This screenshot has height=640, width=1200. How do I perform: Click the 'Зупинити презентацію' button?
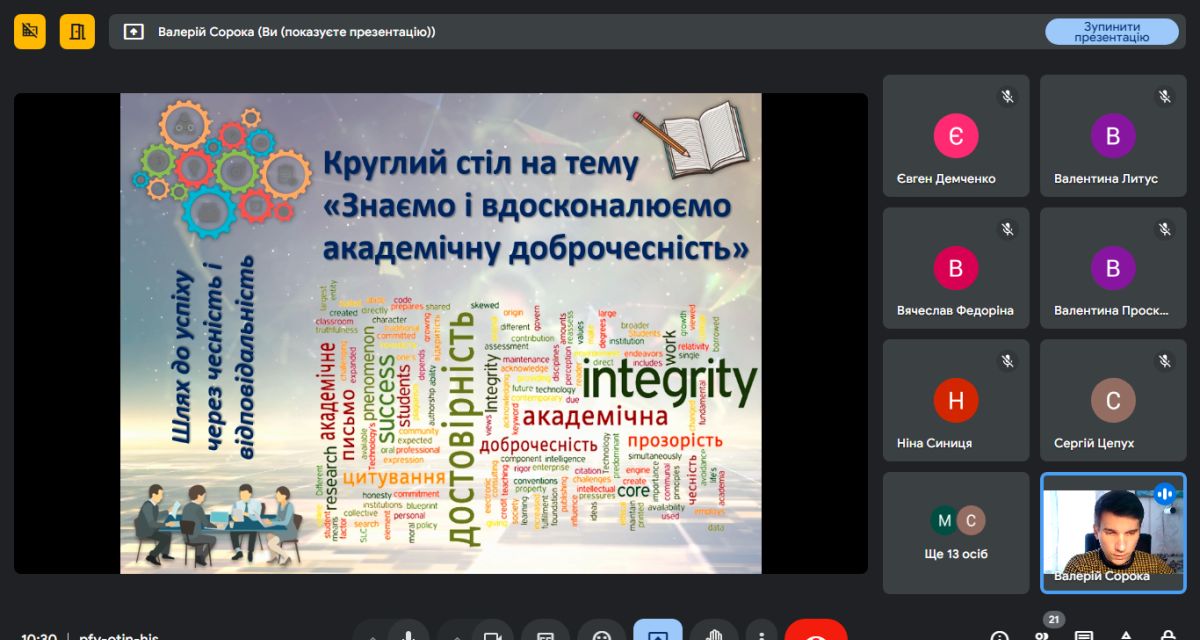click(1111, 32)
